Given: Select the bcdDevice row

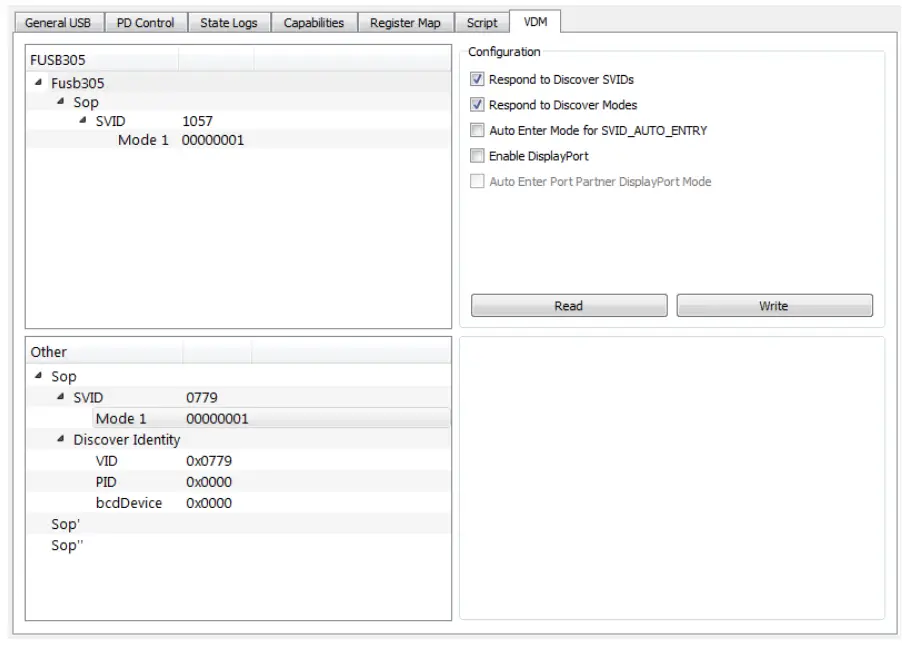Looking at the screenshot, I should click(x=239, y=503).
